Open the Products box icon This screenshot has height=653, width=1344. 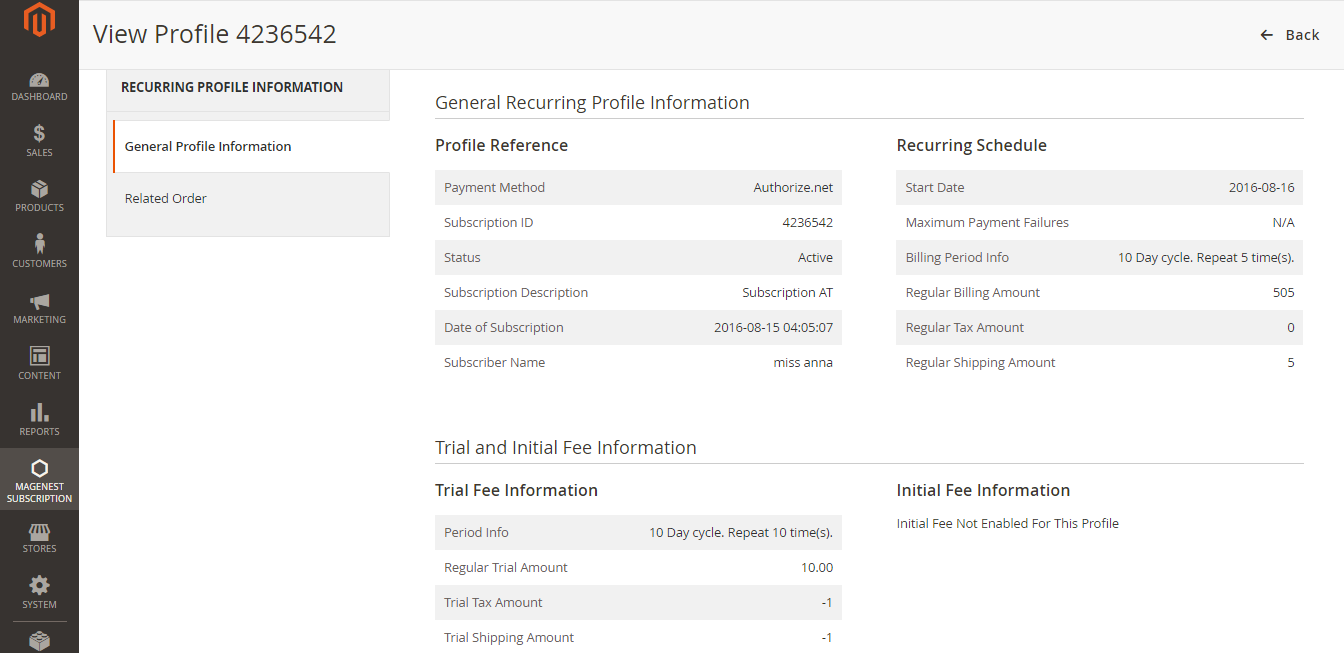coord(39,190)
